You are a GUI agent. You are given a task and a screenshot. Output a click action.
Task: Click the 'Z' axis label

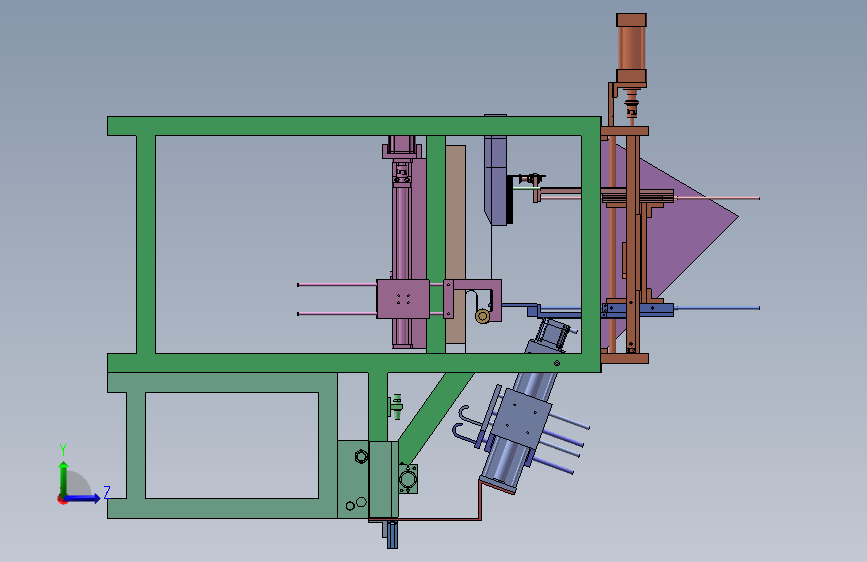click(107, 492)
